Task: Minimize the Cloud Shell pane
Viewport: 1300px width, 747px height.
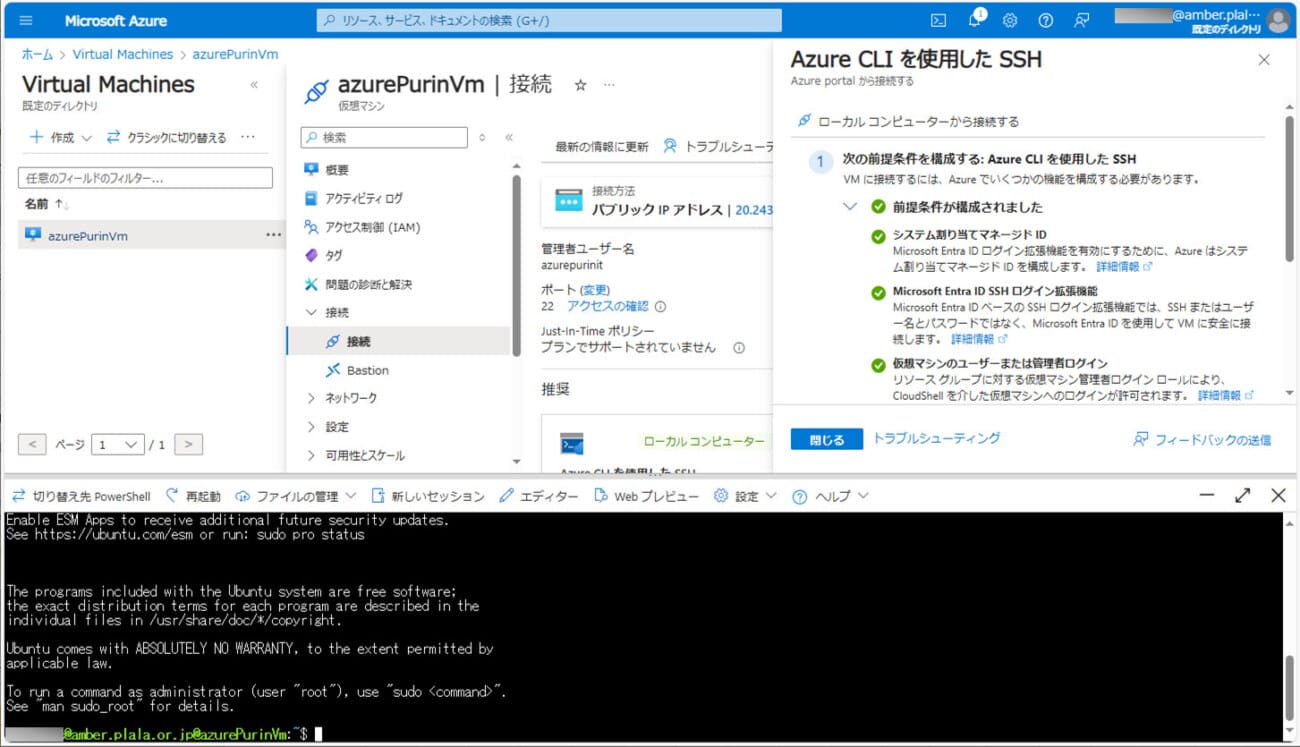Action: tap(1207, 495)
